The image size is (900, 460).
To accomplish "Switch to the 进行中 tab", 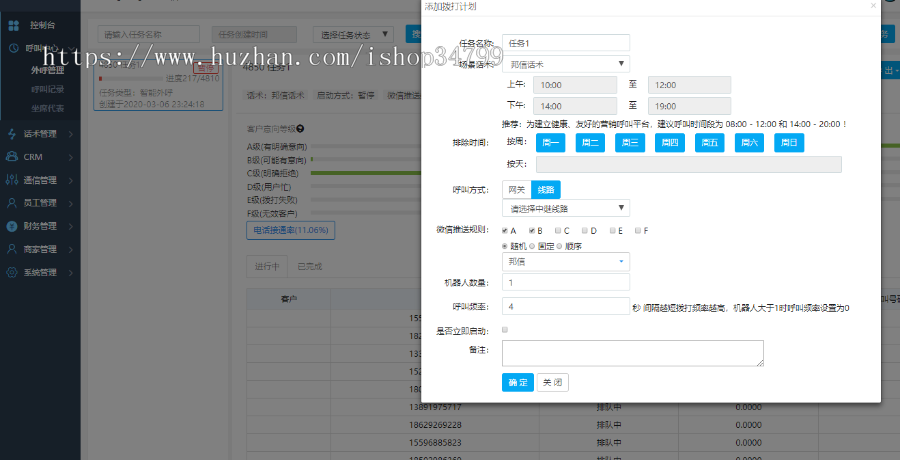I will [x=267, y=266].
